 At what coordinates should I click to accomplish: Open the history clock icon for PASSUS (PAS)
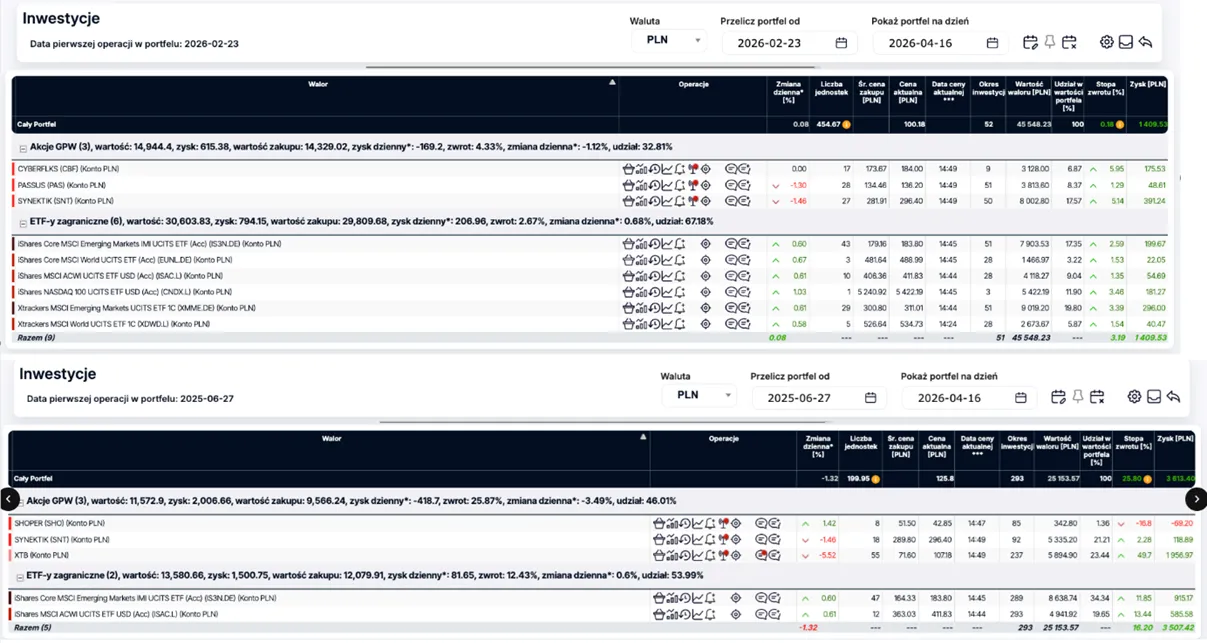tap(654, 185)
